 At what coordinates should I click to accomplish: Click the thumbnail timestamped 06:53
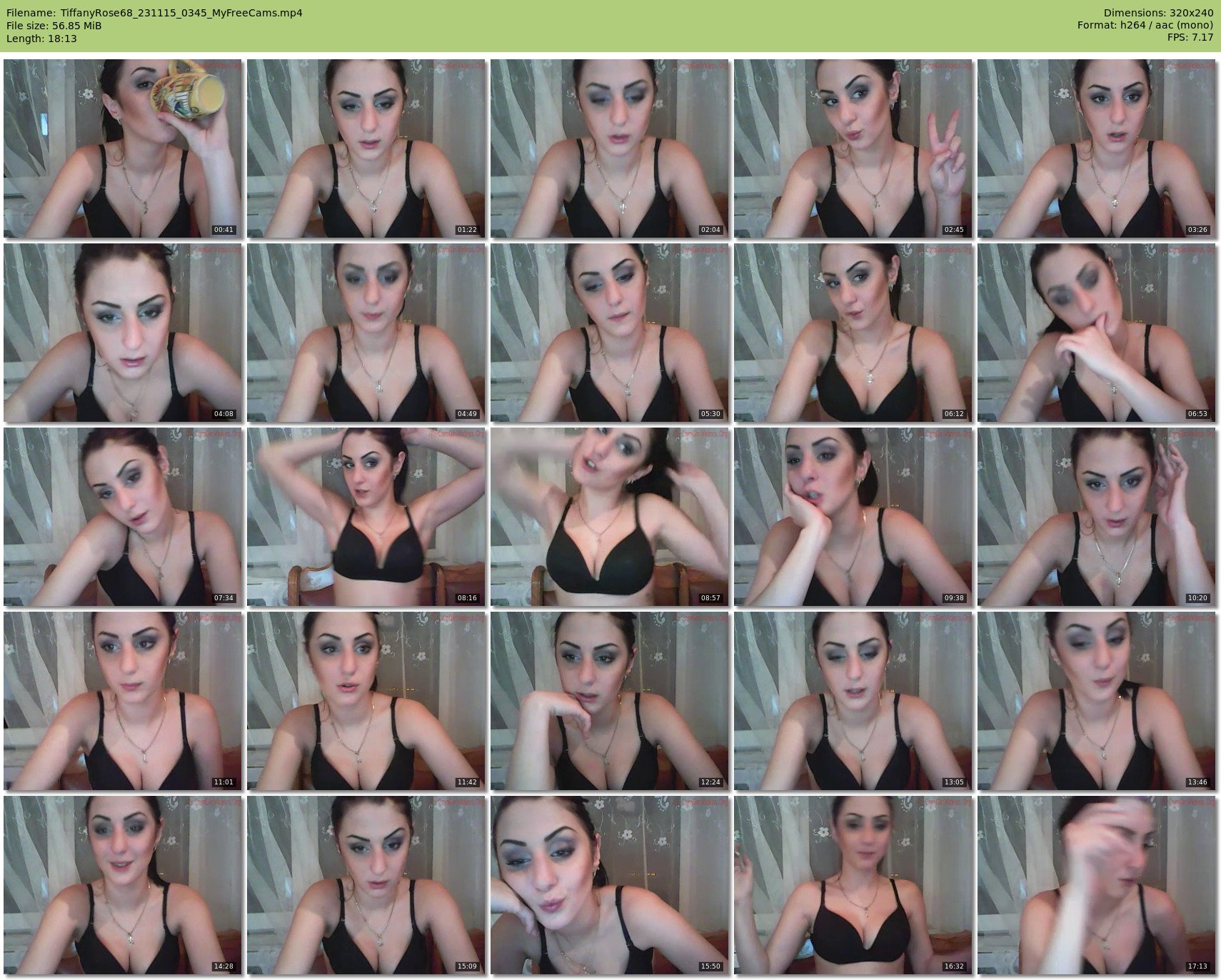click(1097, 333)
